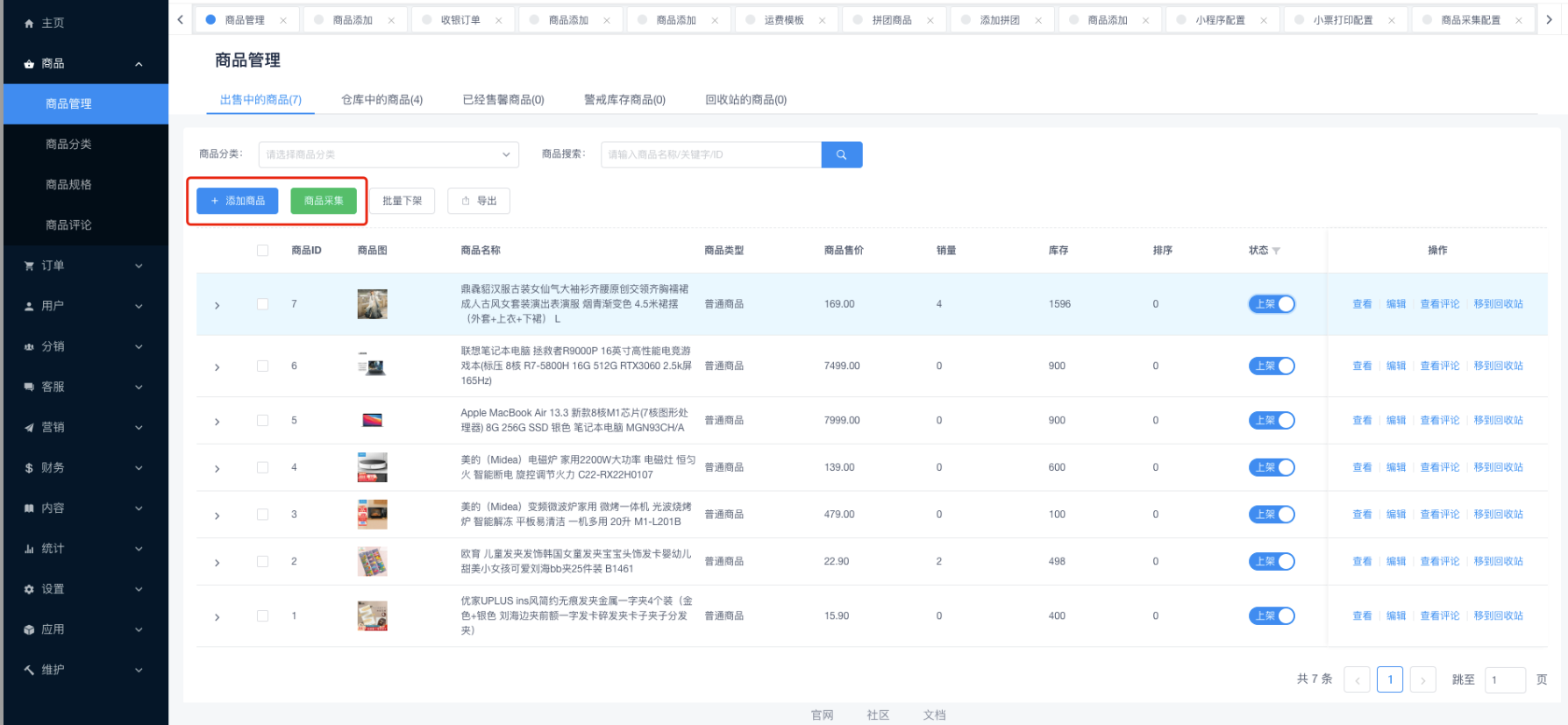This screenshot has width=1568, height=725.
Task: Click the statistics chart icon in sidebar
Action: [29, 549]
